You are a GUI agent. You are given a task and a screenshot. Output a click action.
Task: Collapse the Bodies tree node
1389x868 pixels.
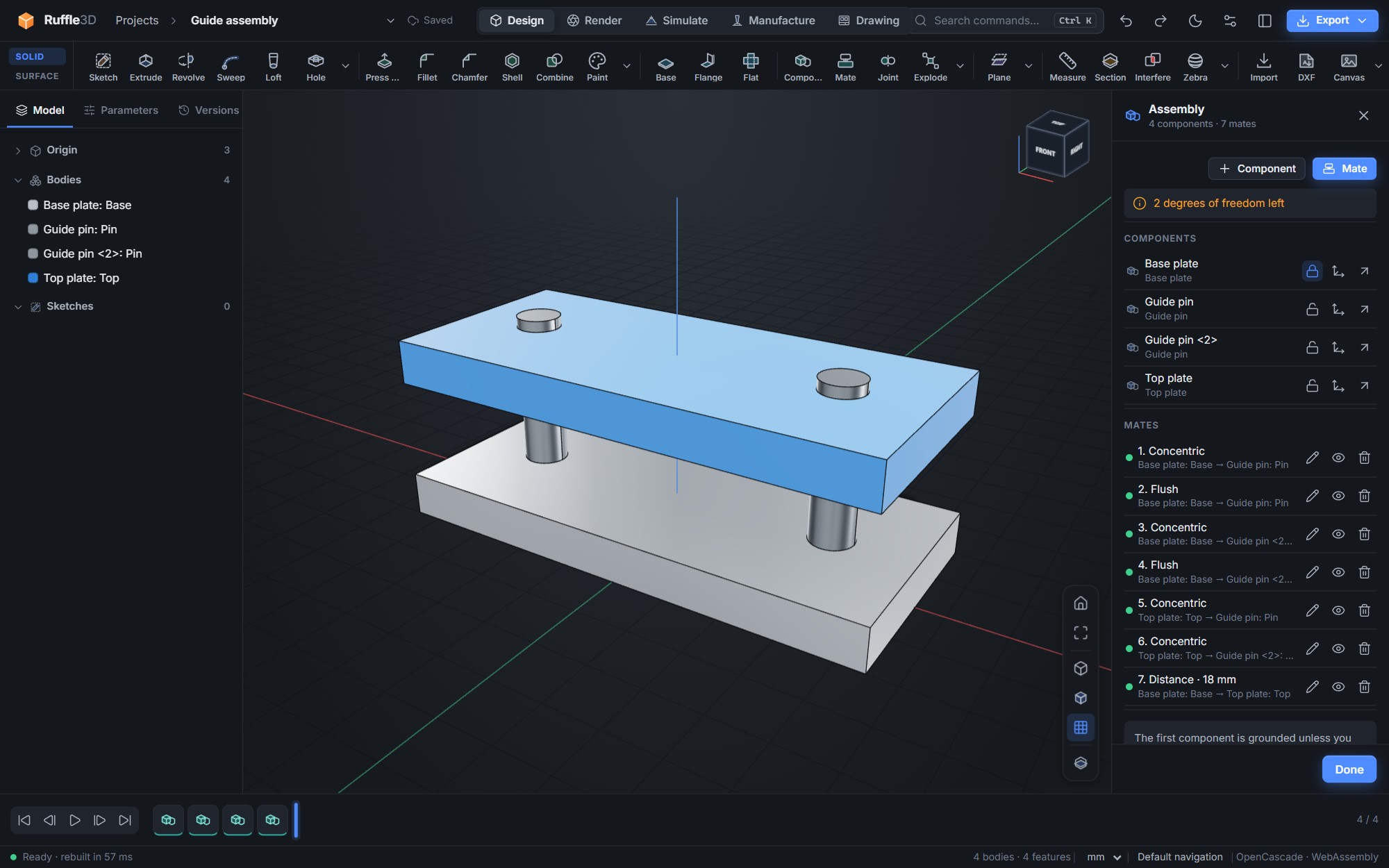tap(18, 181)
